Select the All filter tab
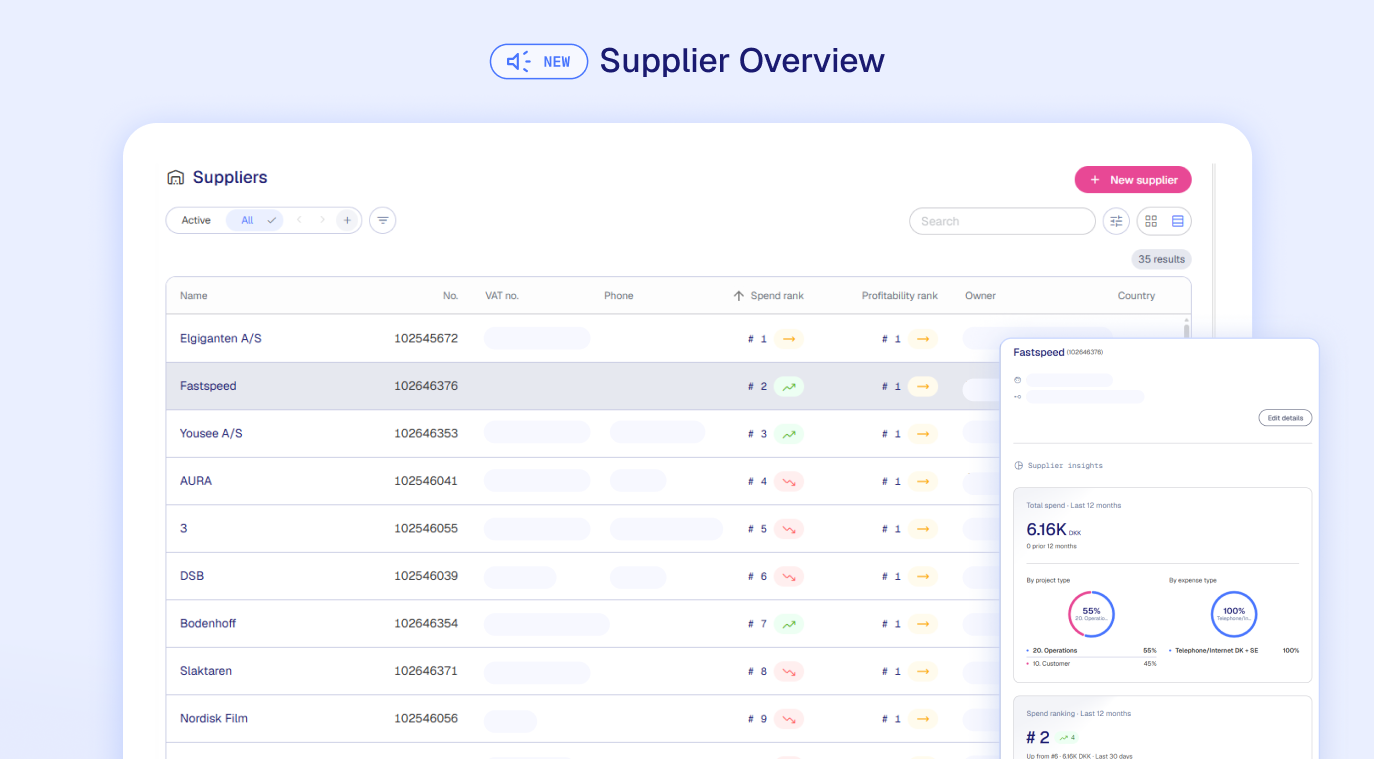Viewport: 1374px width, 759px height. tap(255, 220)
